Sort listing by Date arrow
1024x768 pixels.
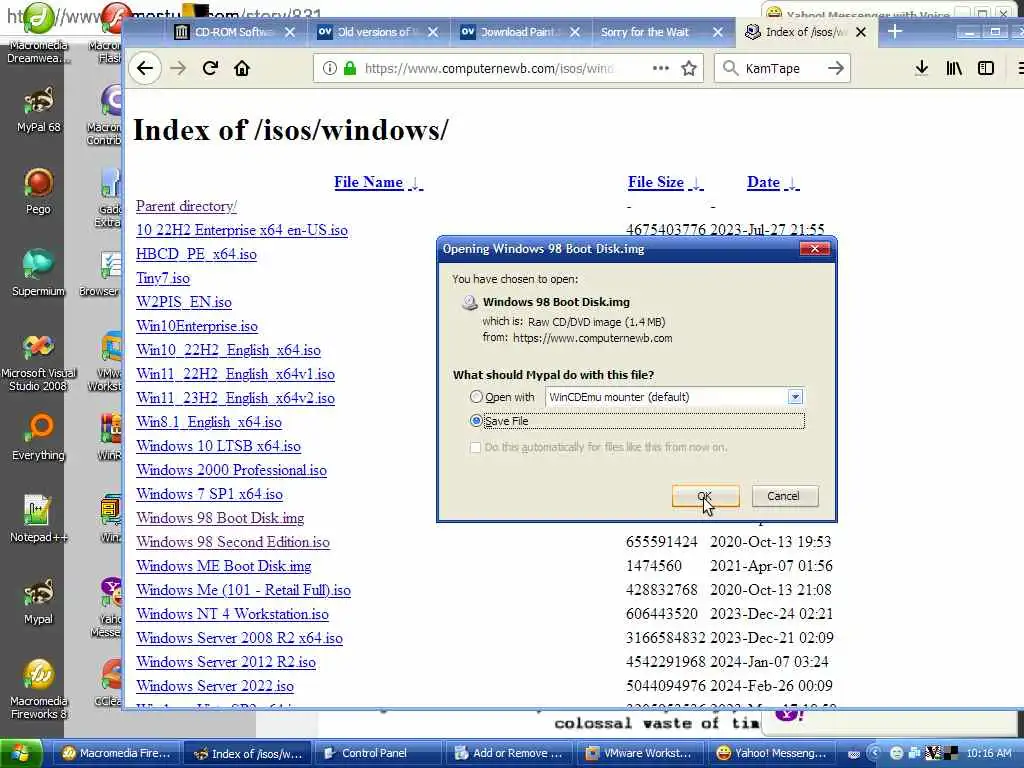click(792, 184)
